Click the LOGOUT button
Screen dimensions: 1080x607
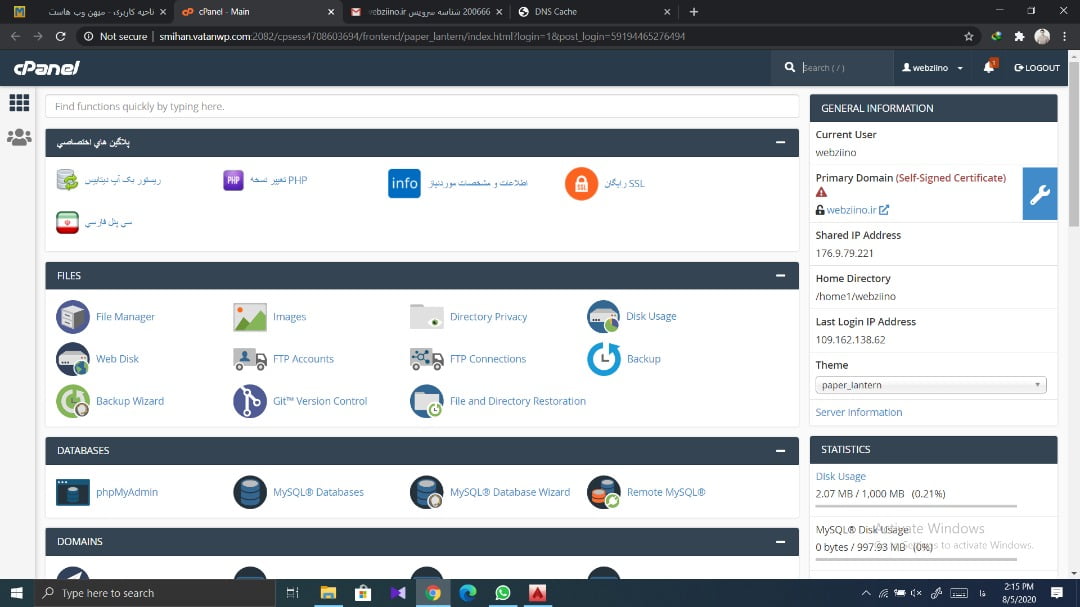click(x=1037, y=68)
